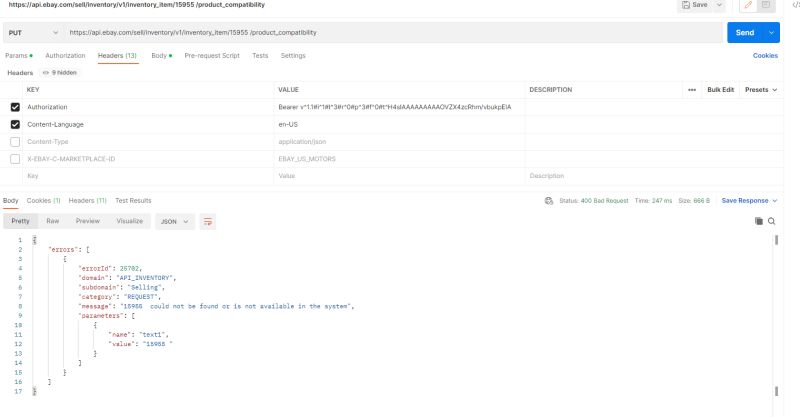The height and width of the screenshot is (417, 800).
Task: Click the Save icon button
Action: [695, 5]
